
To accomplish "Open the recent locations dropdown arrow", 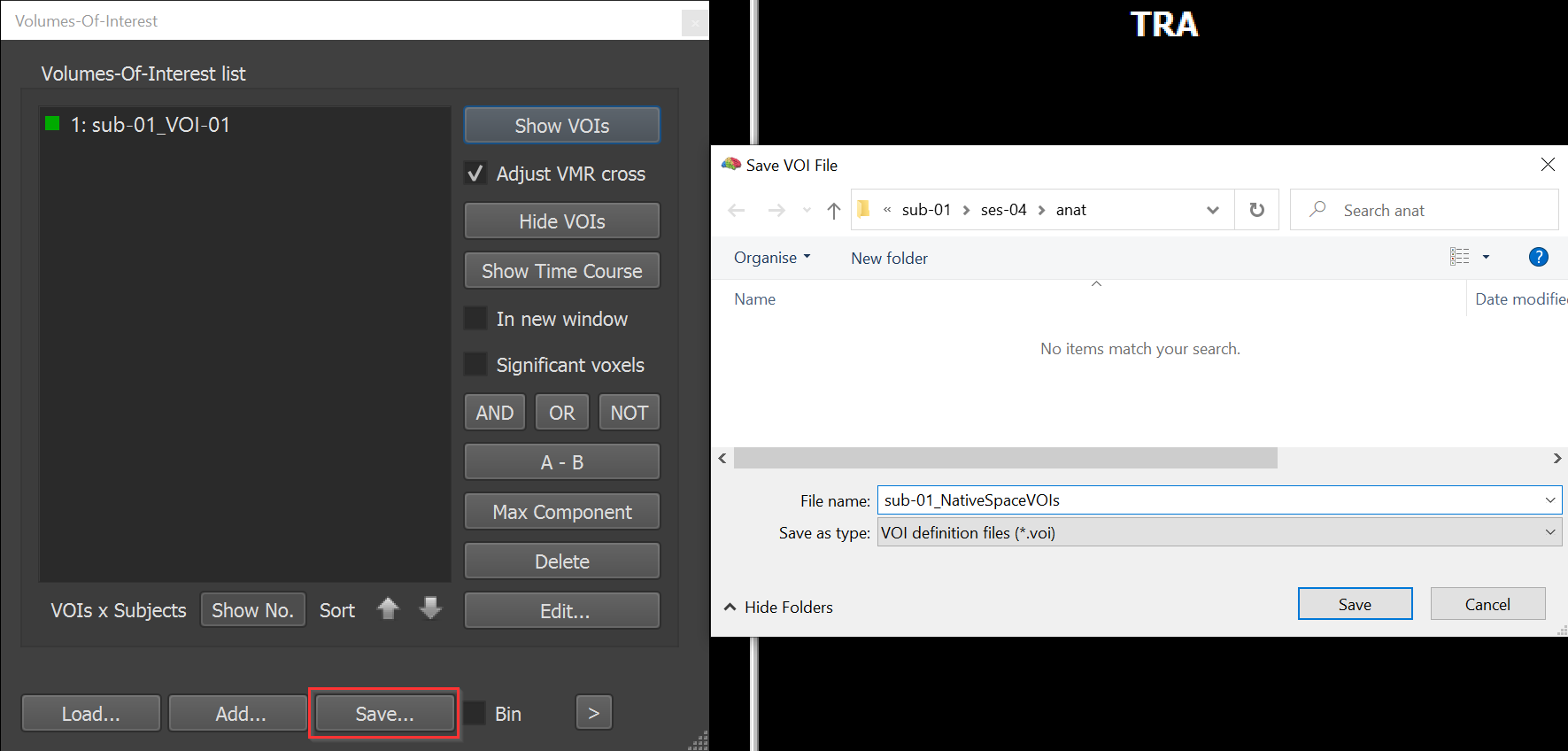I will point(807,210).
